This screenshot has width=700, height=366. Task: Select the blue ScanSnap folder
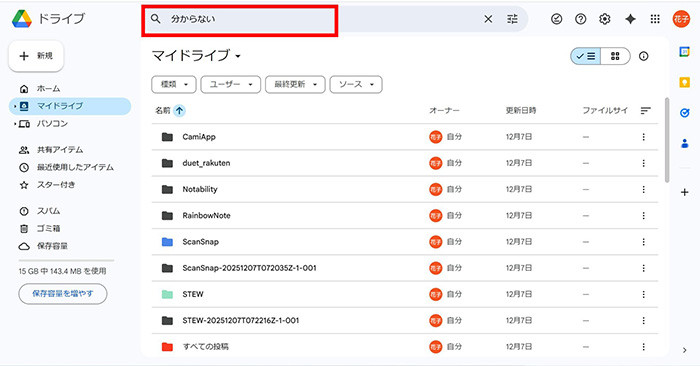pyautogui.click(x=404, y=242)
